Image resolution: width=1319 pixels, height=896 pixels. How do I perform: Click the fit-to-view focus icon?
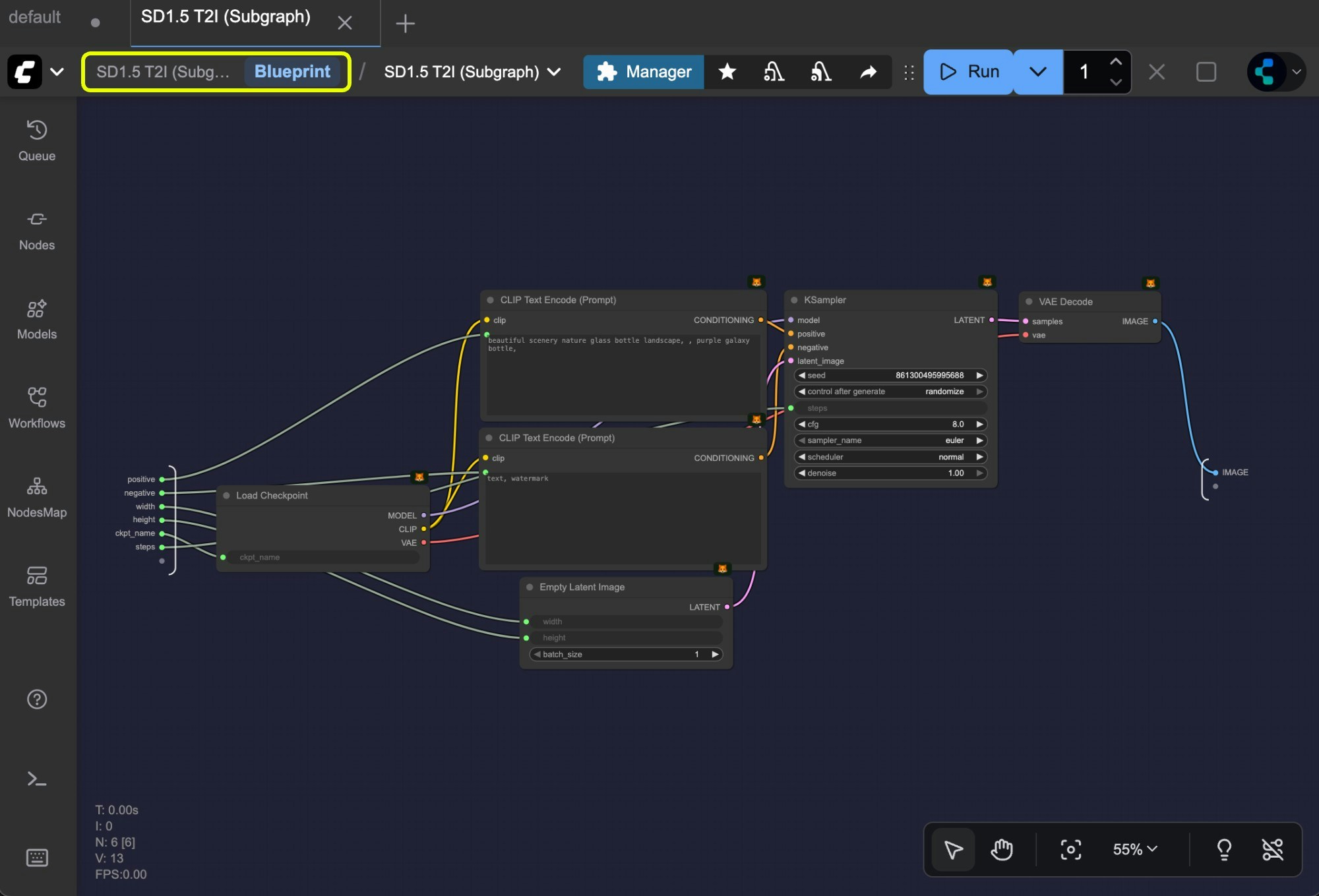(1071, 850)
